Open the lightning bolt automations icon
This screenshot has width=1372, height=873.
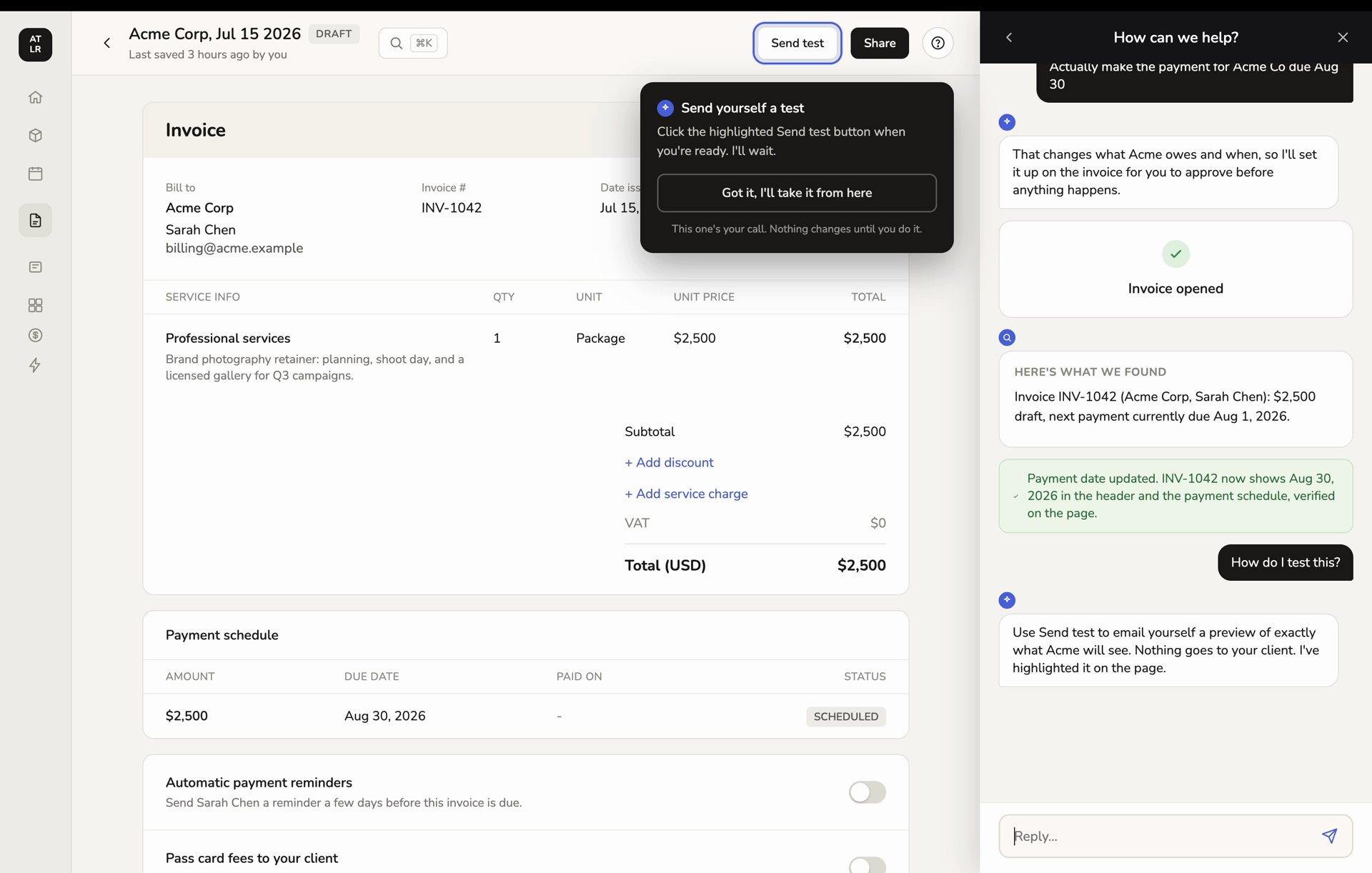point(35,365)
